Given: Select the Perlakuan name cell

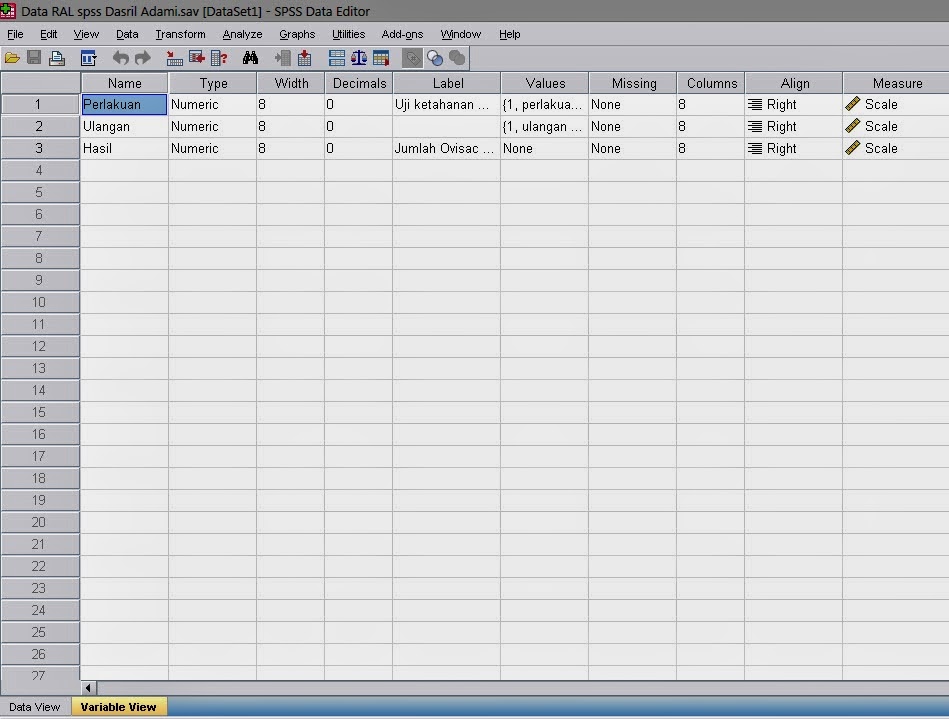Looking at the screenshot, I should tap(124, 104).
